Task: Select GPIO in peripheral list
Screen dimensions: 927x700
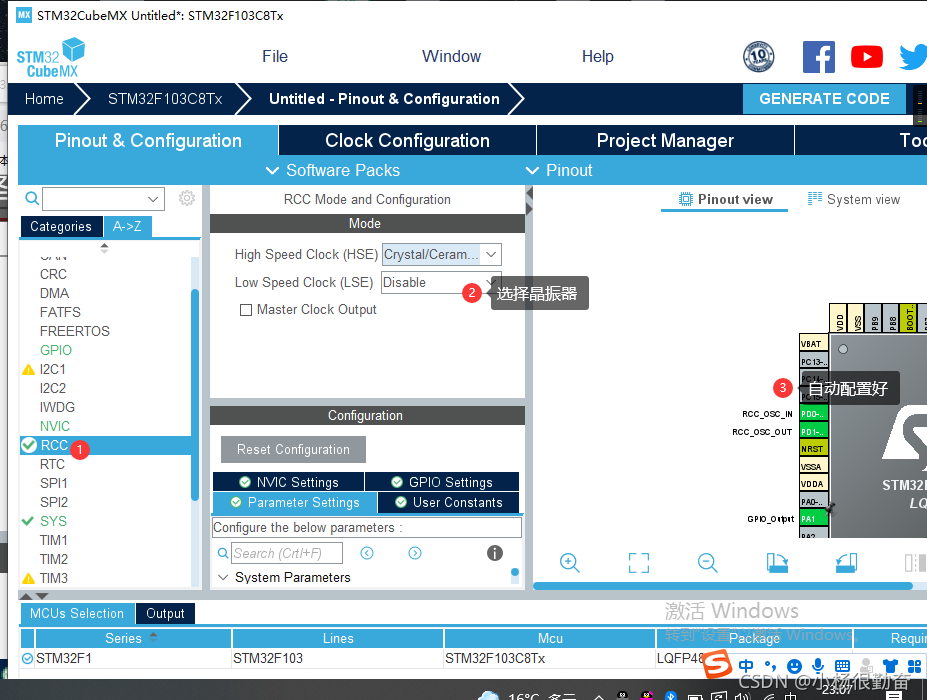Action: (56, 350)
